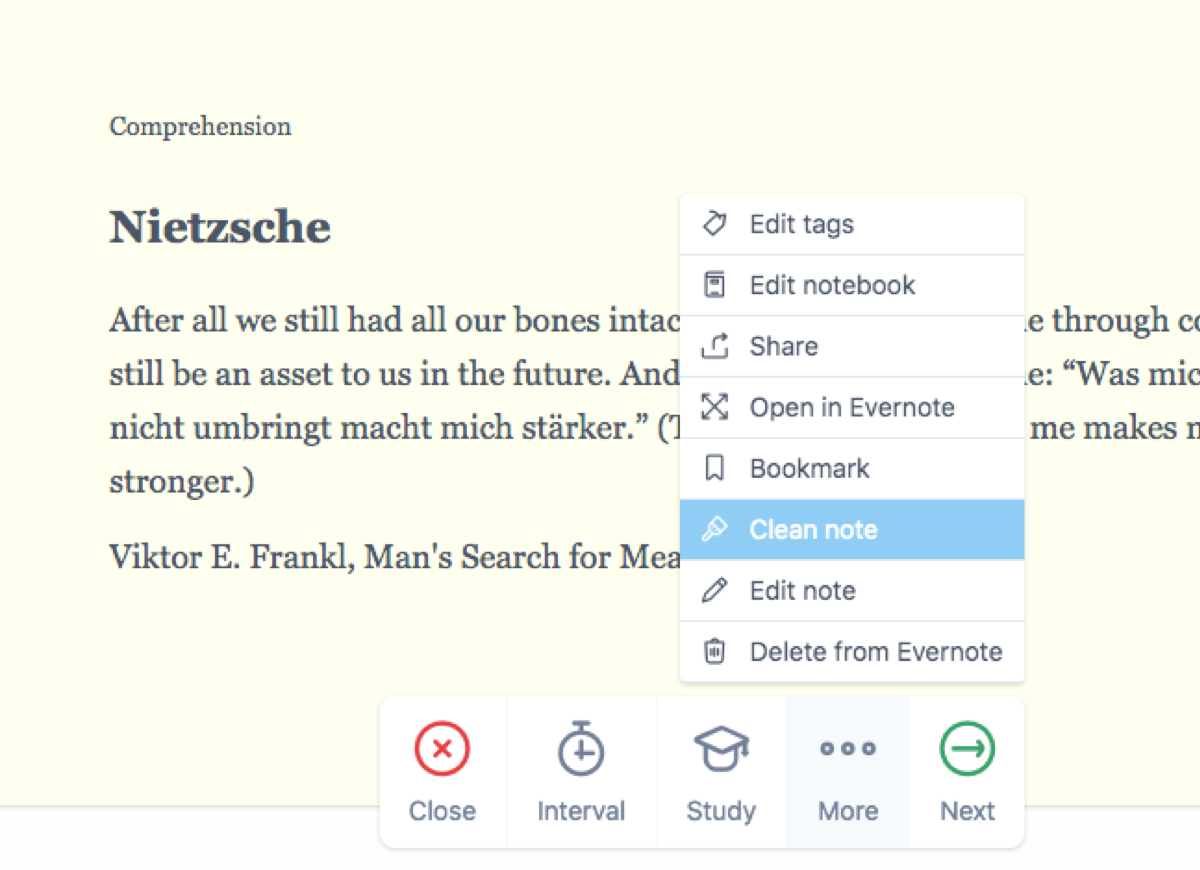Go to Next with green arrow icon
Image resolution: width=1200 pixels, height=870 pixels.
[x=967, y=749]
